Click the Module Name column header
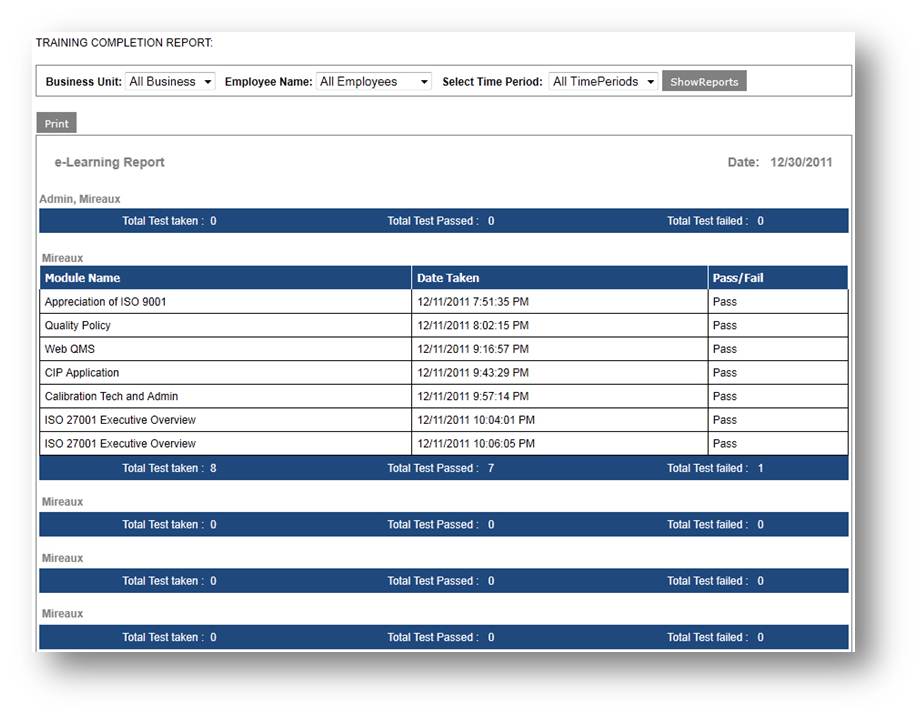 click(x=226, y=278)
